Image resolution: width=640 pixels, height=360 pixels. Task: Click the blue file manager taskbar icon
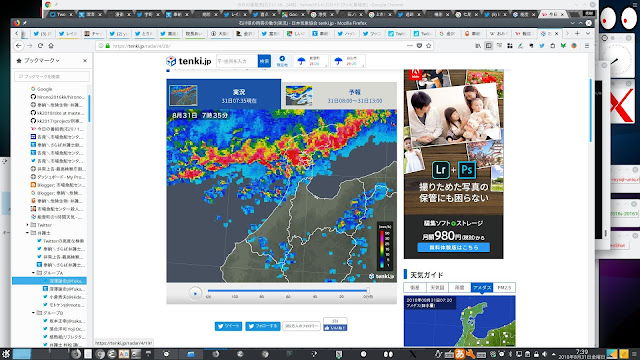191,354
